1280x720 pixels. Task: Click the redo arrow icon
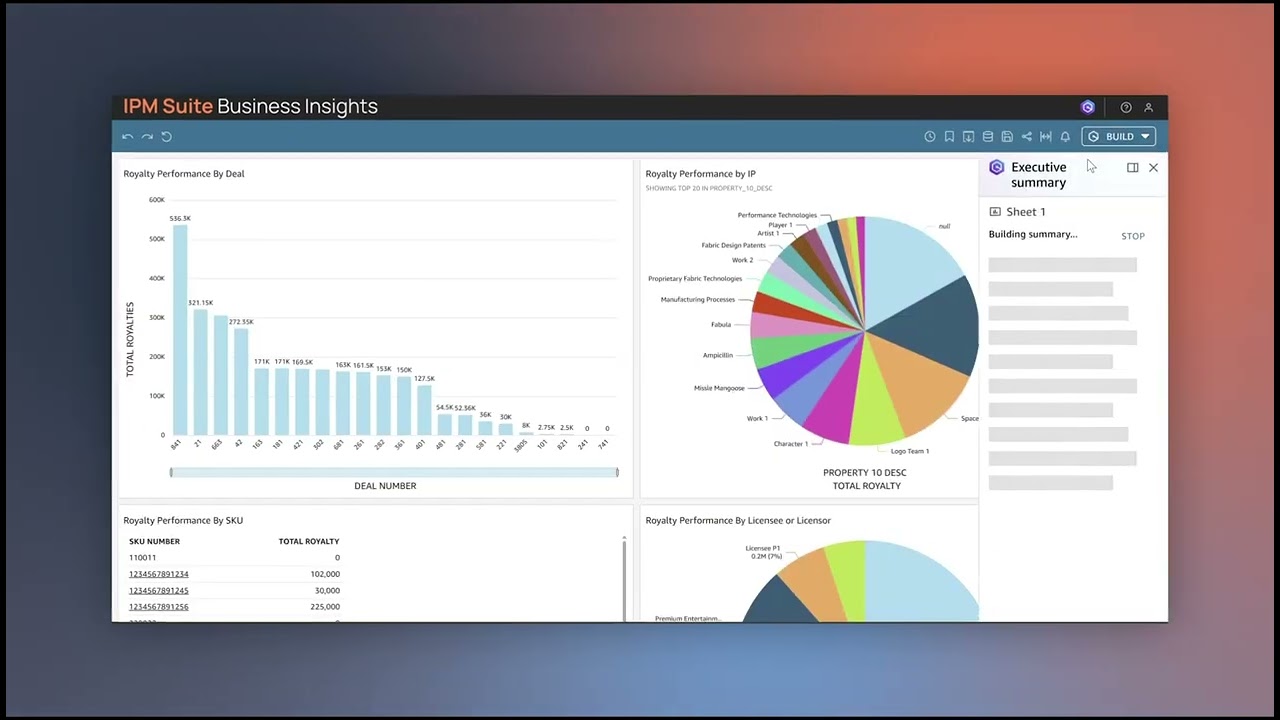[x=147, y=137]
